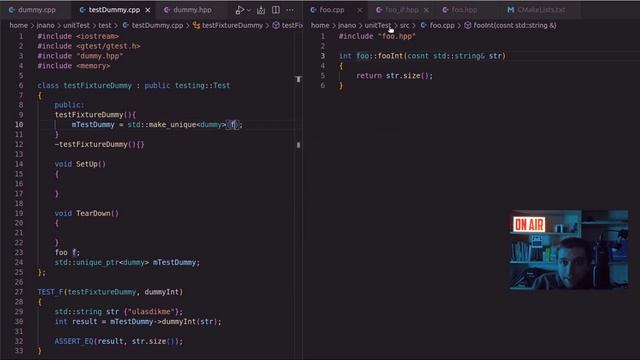
Task: Click the CMake M icon on the CMakeLists.txt tab
Action: coord(511,10)
